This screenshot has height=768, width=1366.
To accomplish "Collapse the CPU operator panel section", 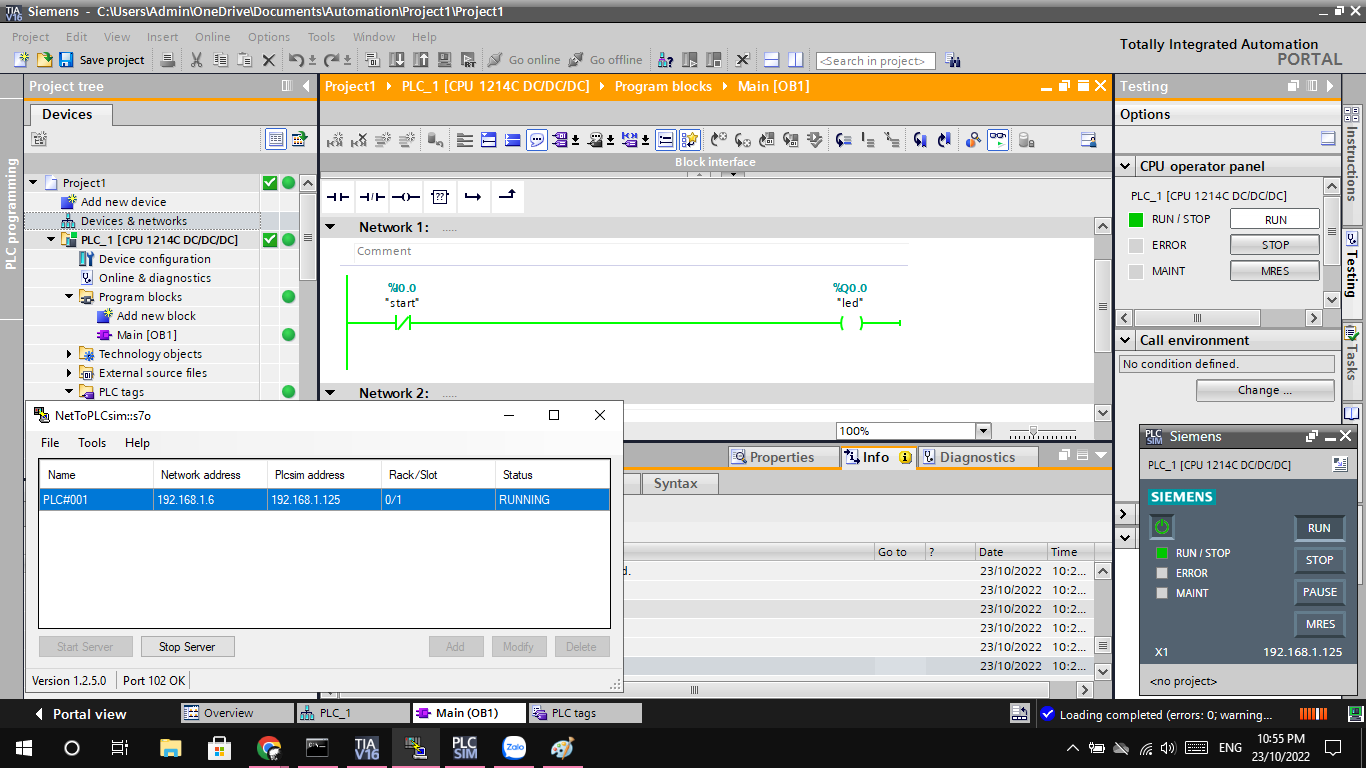I will pos(1125,166).
